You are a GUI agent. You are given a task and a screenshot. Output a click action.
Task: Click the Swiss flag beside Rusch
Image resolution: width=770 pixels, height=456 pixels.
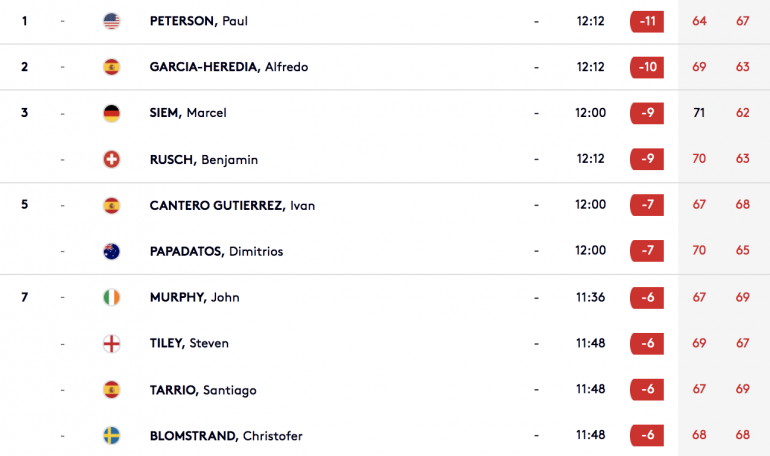point(111,159)
